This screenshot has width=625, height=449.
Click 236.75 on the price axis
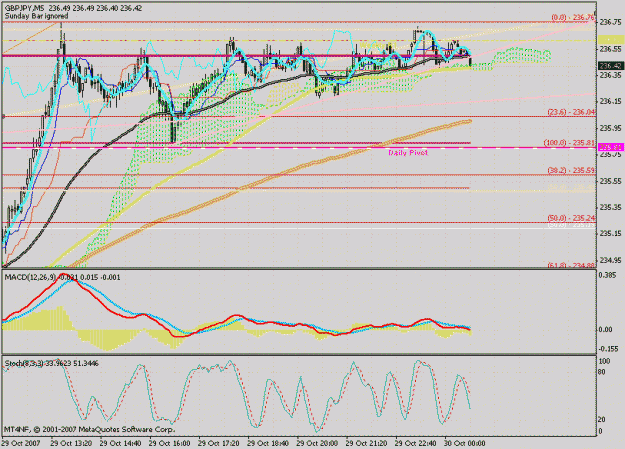coord(610,22)
